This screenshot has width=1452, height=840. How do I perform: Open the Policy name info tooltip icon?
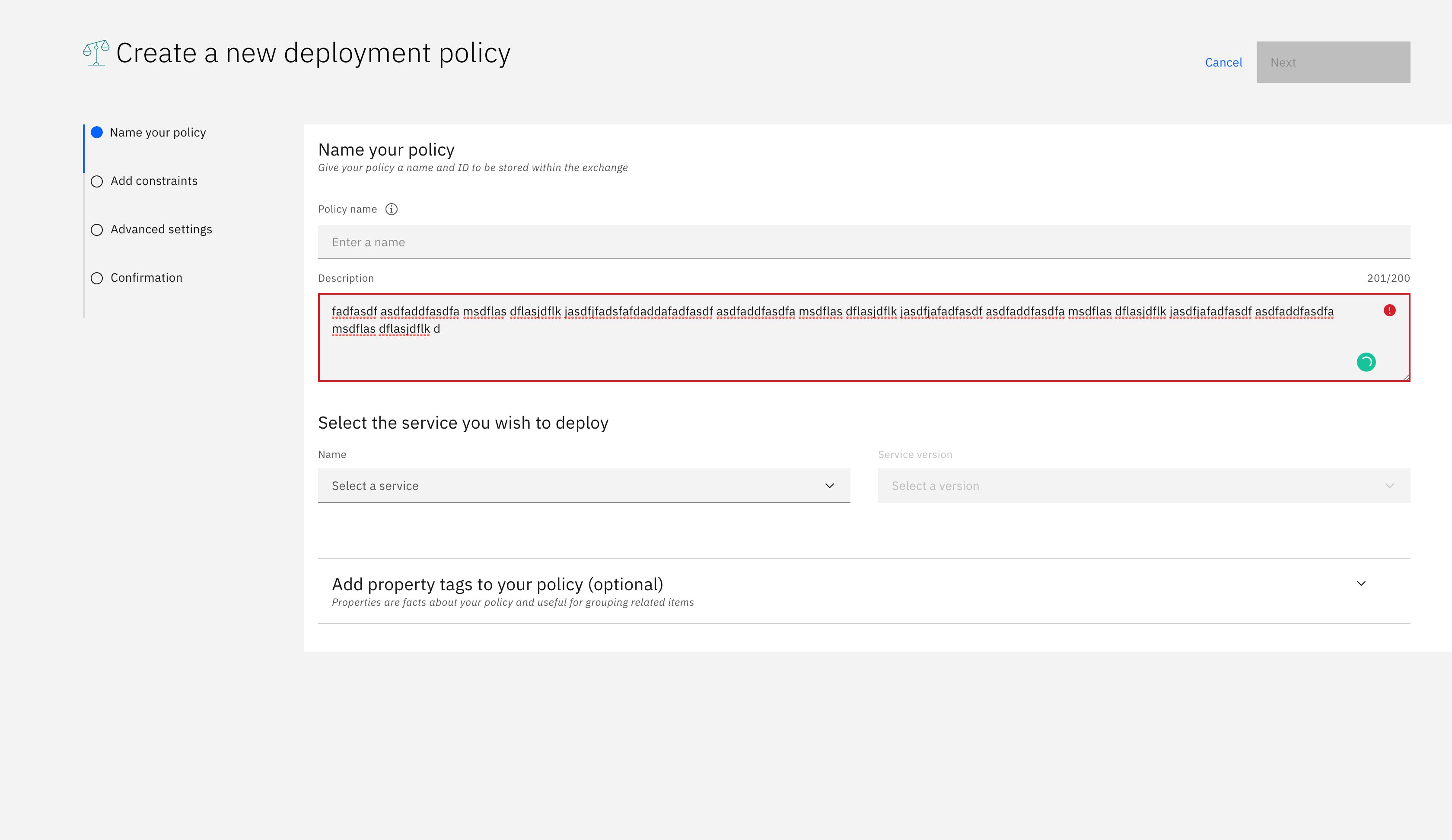[x=391, y=209]
